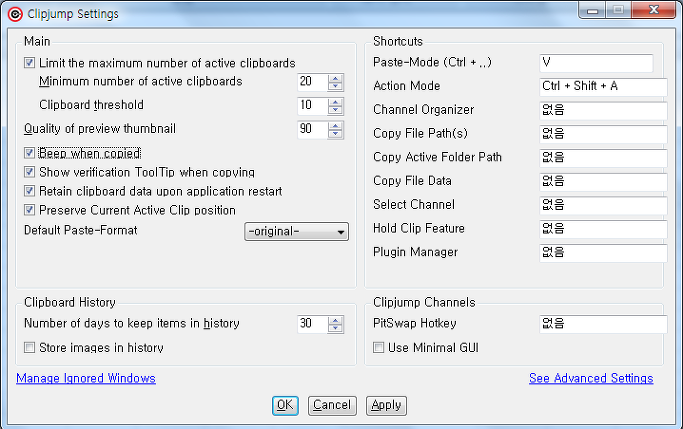Click the Hold Clip Feature label
Viewport: 683px width, 429px height.
[419, 228]
